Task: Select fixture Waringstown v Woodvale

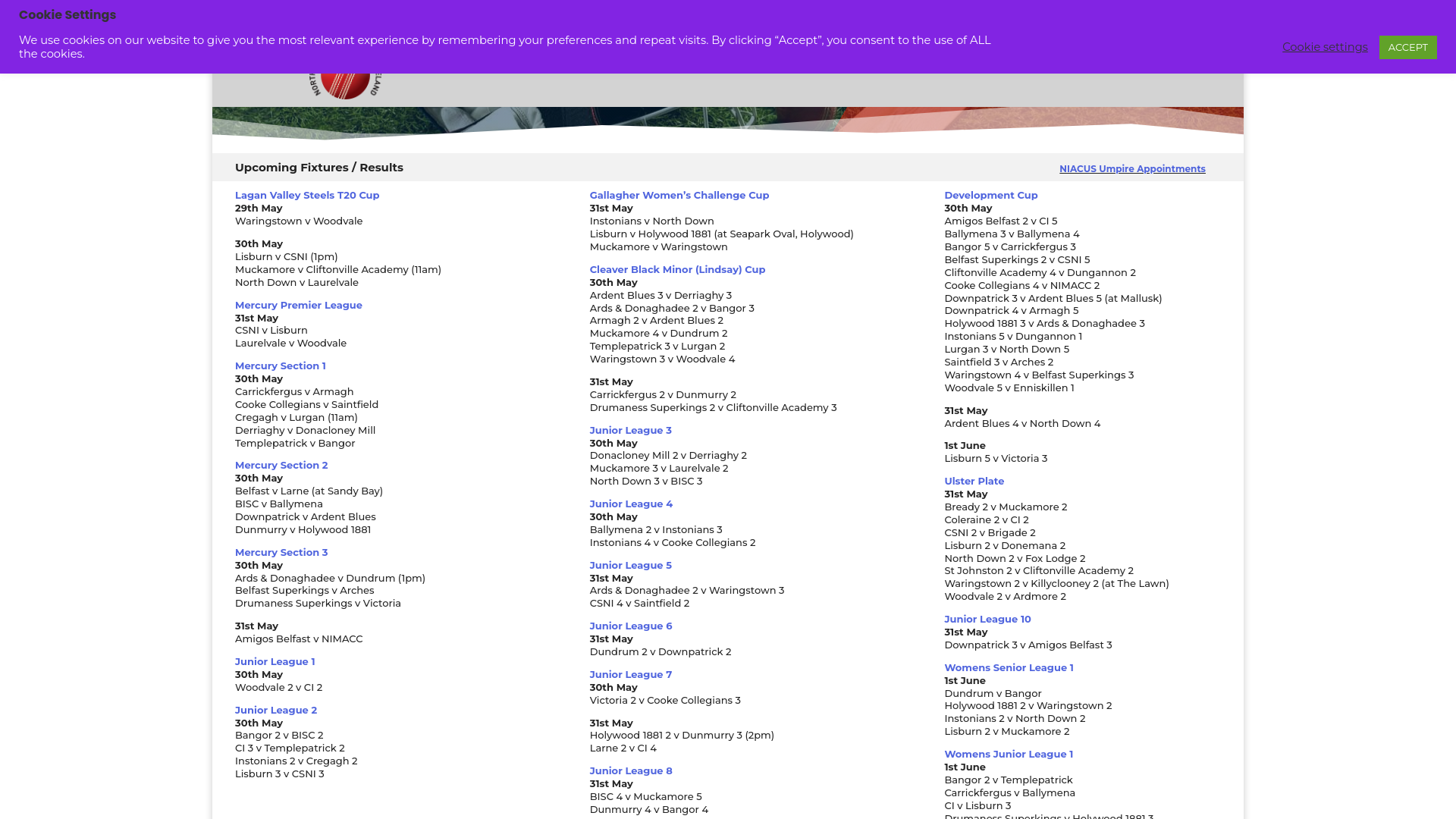Action: [299, 221]
